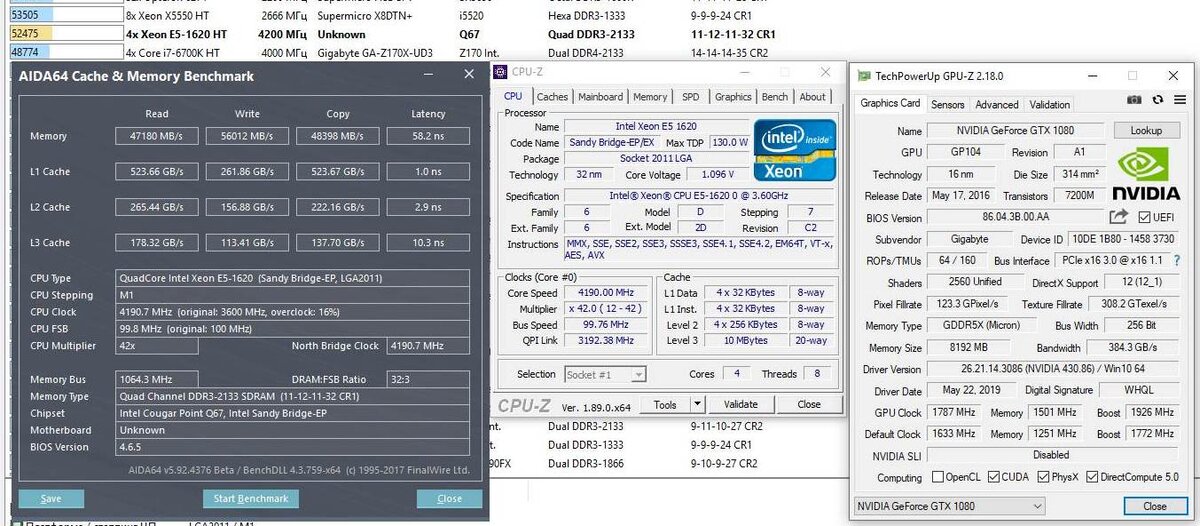Click the Close button in CPU-Z
The width and height of the screenshot is (1200, 526).
tap(809, 405)
